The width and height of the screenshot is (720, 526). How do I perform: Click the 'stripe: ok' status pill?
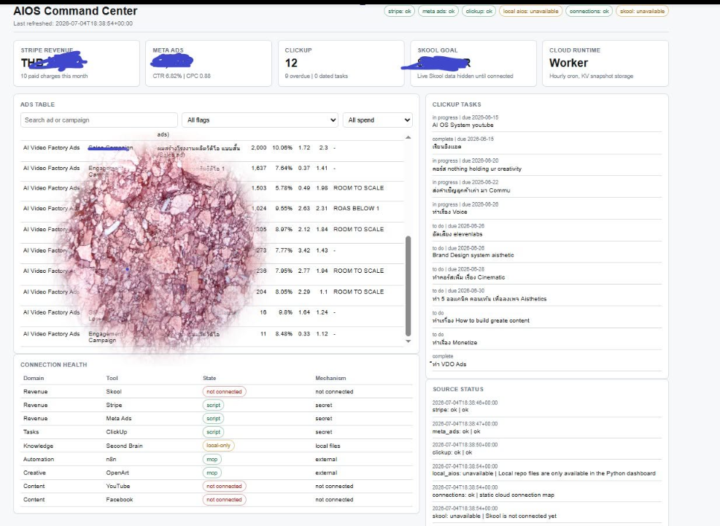tap(399, 11)
